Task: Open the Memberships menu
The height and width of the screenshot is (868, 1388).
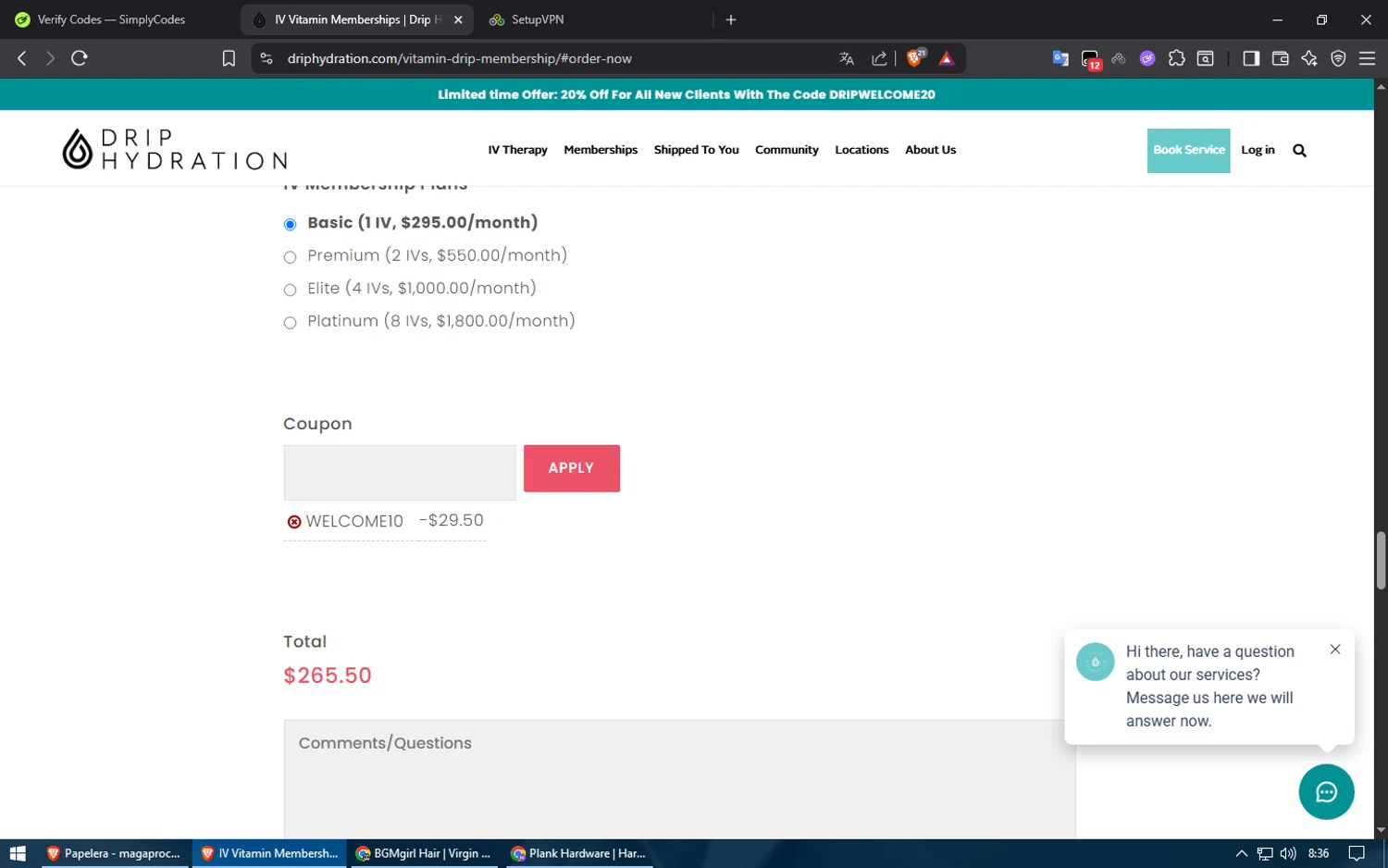Action: tap(601, 150)
